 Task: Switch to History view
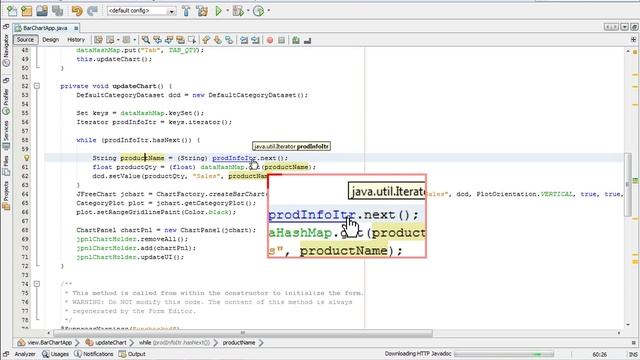pyautogui.click(x=76, y=40)
